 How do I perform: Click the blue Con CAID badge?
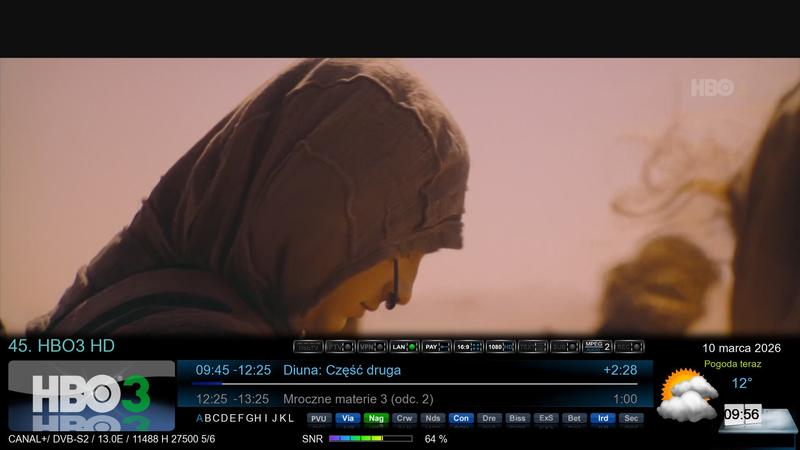point(461,419)
